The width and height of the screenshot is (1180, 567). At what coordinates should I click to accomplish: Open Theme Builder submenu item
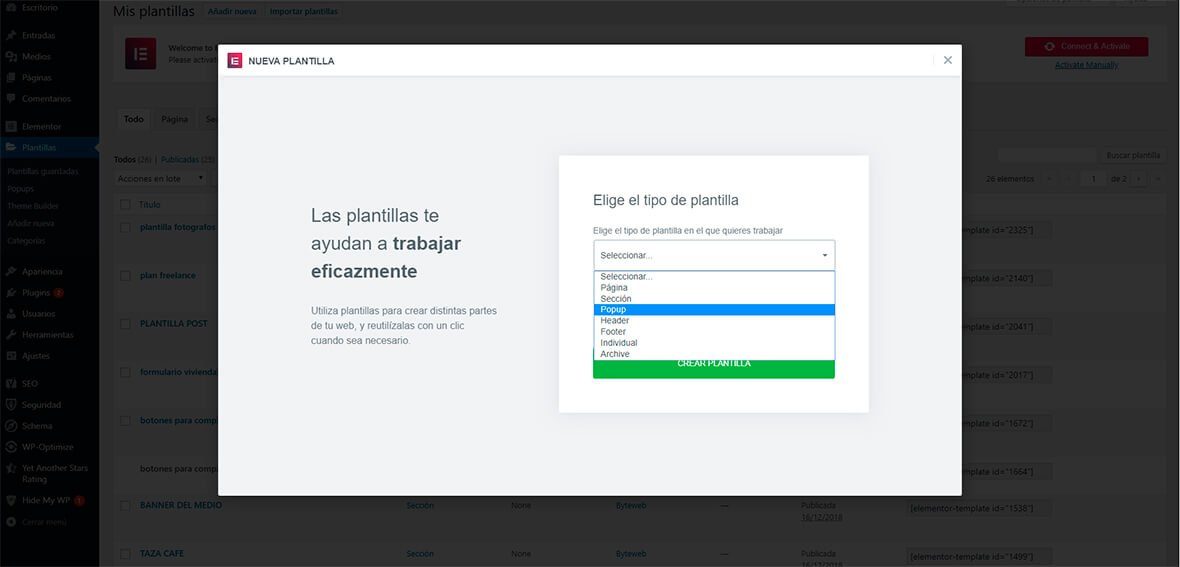pyautogui.click(x=33, y=206)
